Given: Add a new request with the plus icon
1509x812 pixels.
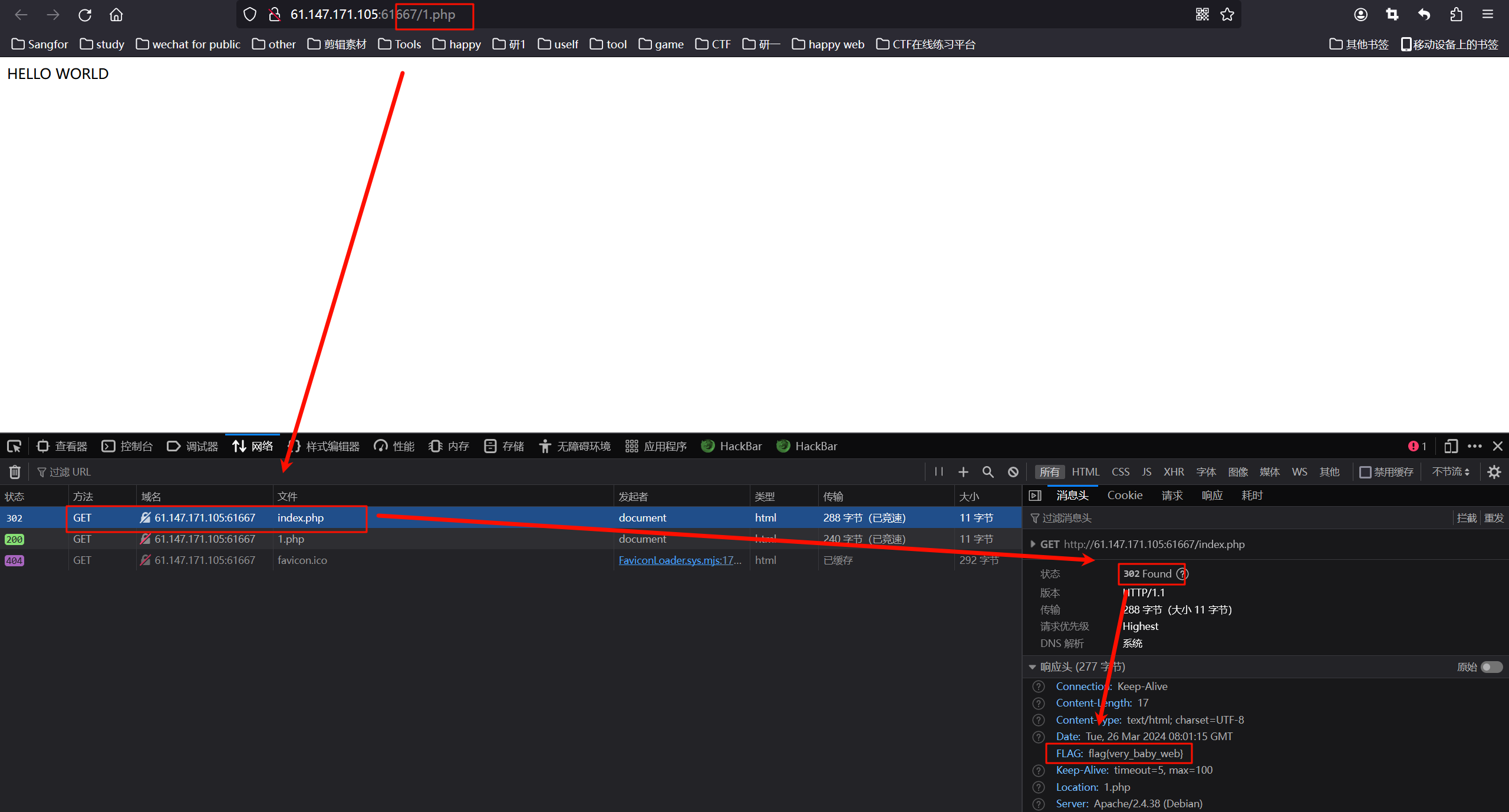Looking at the screenshot, I should (963, 472).
